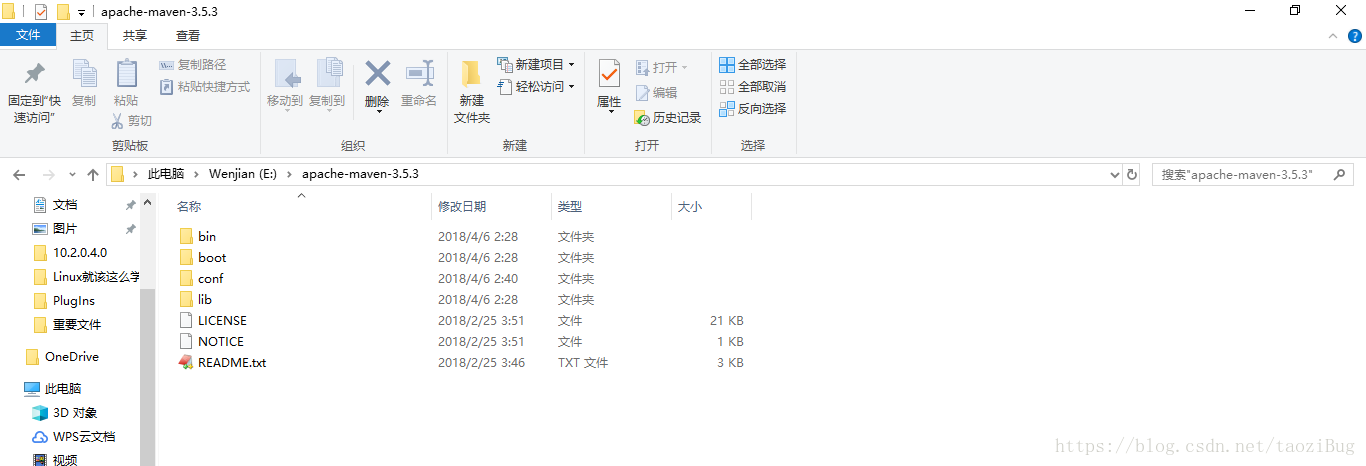Viewport: 1366px width, 466px height.
Task: Collapse the ribbon with the chevron
Action: (1332, 35)
